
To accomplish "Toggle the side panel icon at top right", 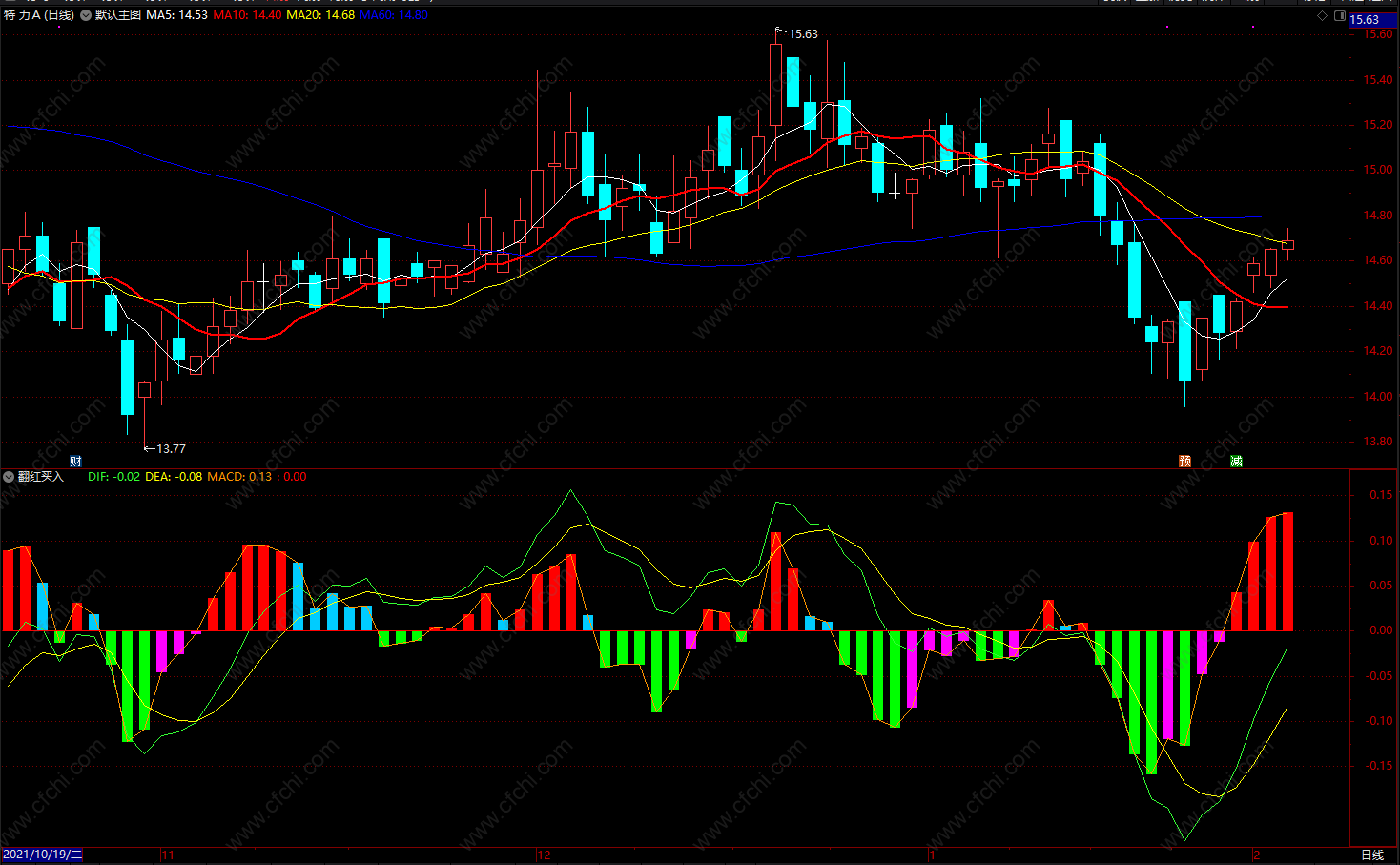I will coord(1339,16).
